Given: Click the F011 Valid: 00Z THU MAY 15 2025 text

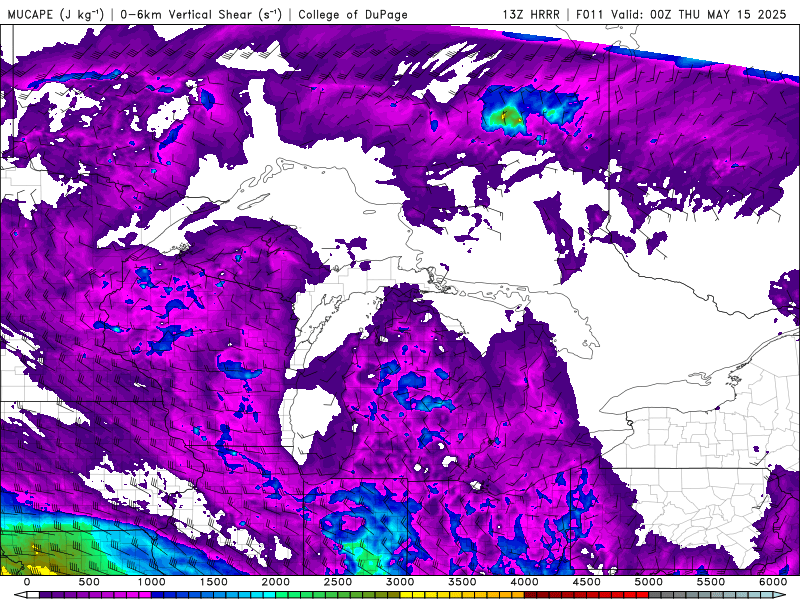Looking at the screenshot, I should (x=681, y=14).
